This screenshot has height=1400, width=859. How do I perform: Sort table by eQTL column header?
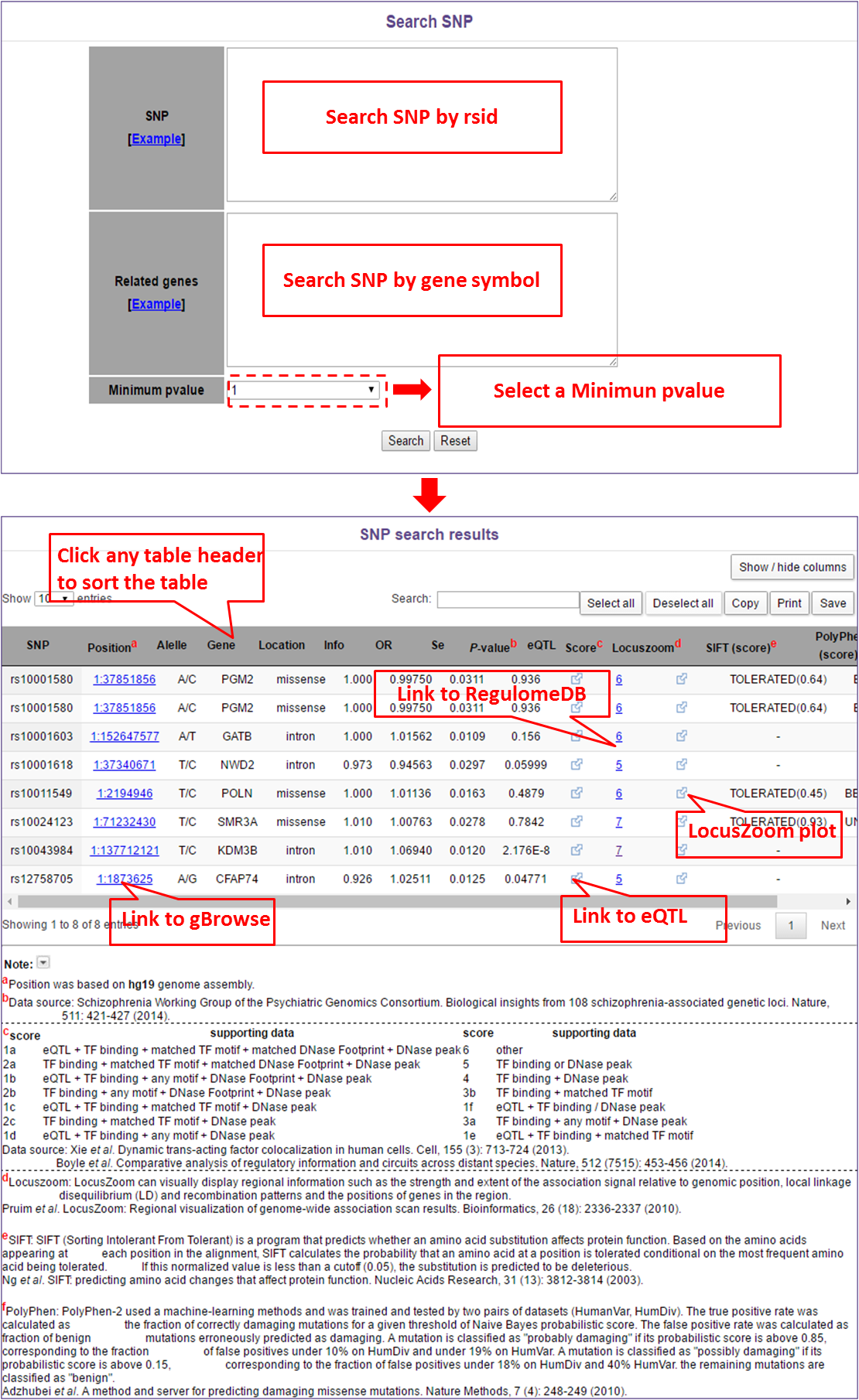point(542,646)
